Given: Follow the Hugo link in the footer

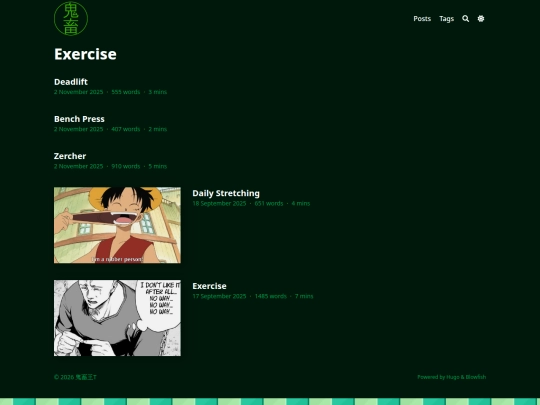Looking at the screenshot, I should [453, 377].
